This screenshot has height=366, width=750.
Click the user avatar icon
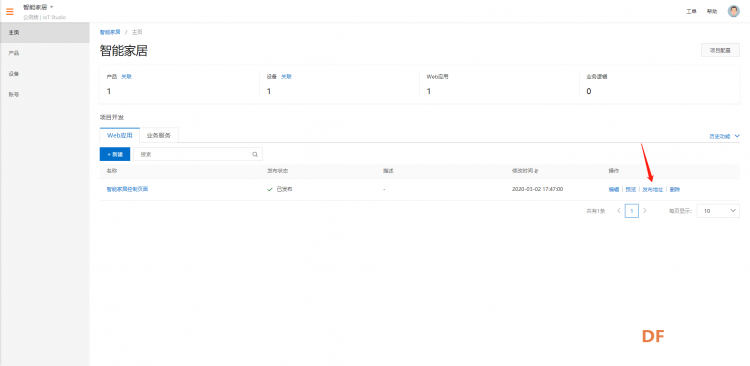pyautogui.click(x=733, y=11)
